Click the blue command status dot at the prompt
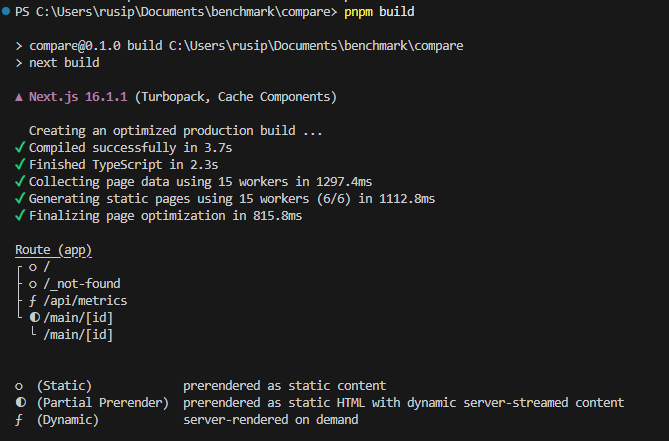 coord(6,12)
